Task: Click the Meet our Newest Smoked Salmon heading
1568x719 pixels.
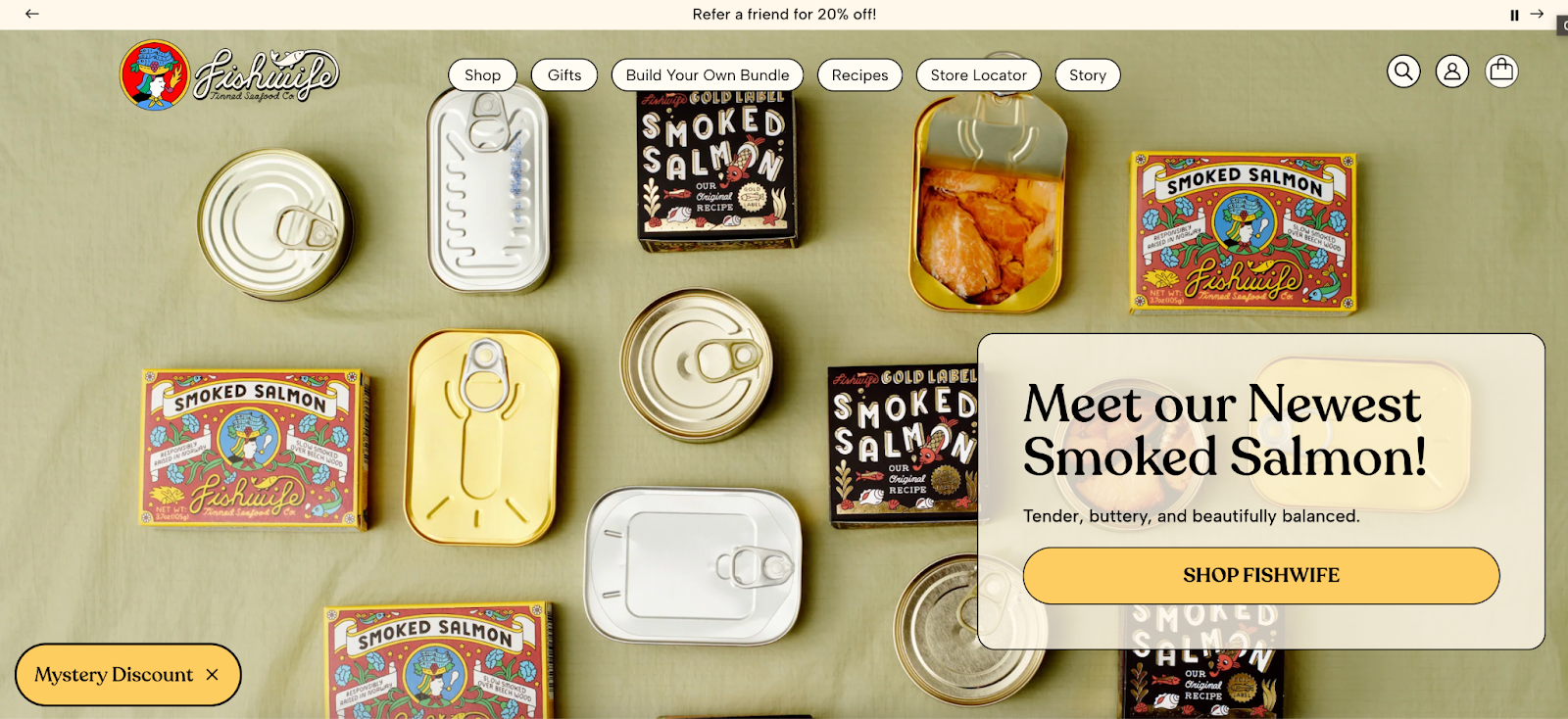Action: tap(1224, 430)
